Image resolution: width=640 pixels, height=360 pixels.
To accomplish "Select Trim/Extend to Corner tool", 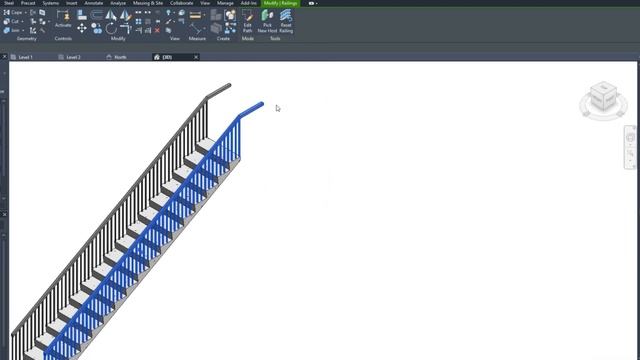I will (x=125, y=28).
